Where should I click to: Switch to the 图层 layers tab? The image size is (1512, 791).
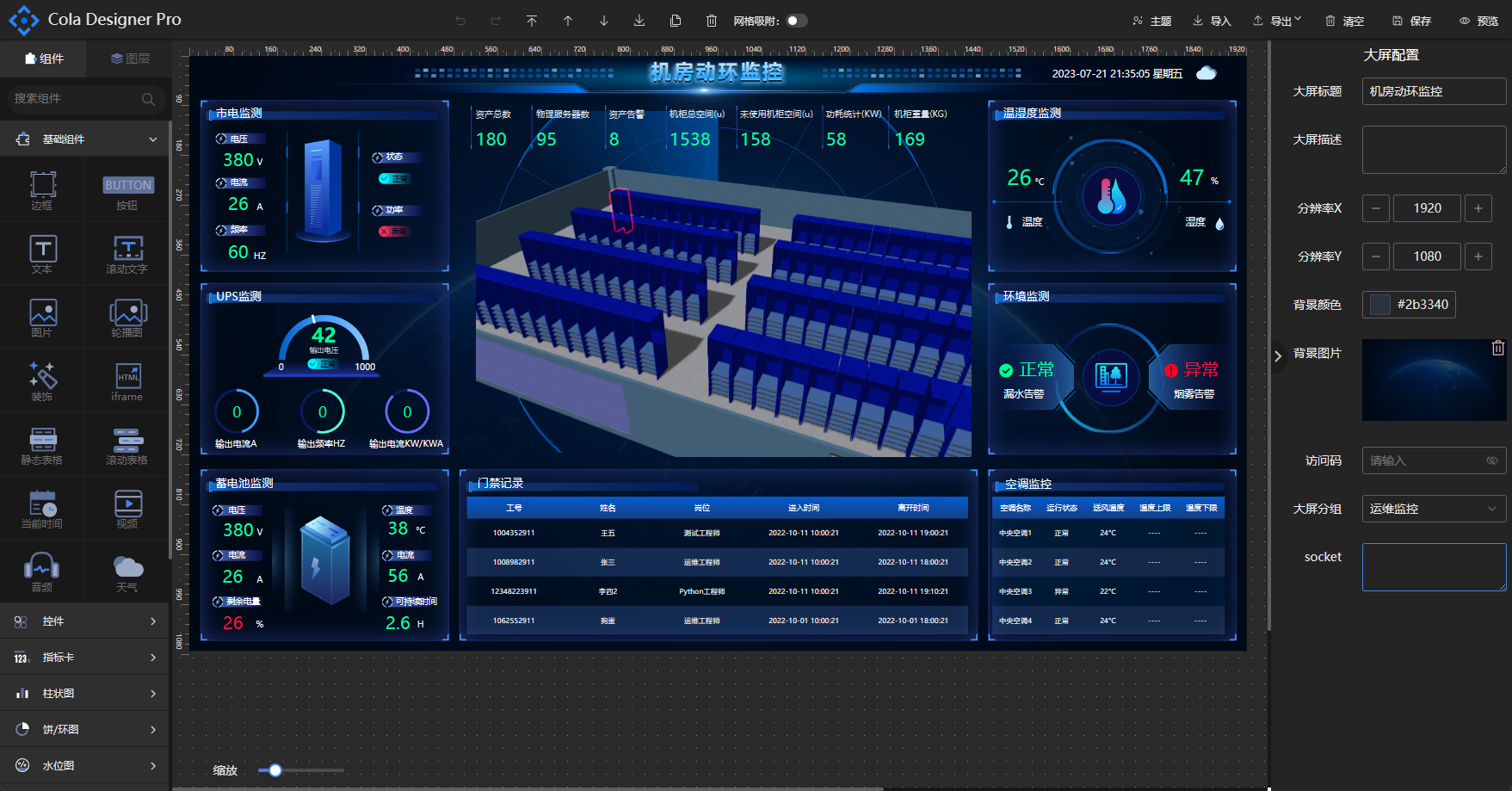(130, 59)
